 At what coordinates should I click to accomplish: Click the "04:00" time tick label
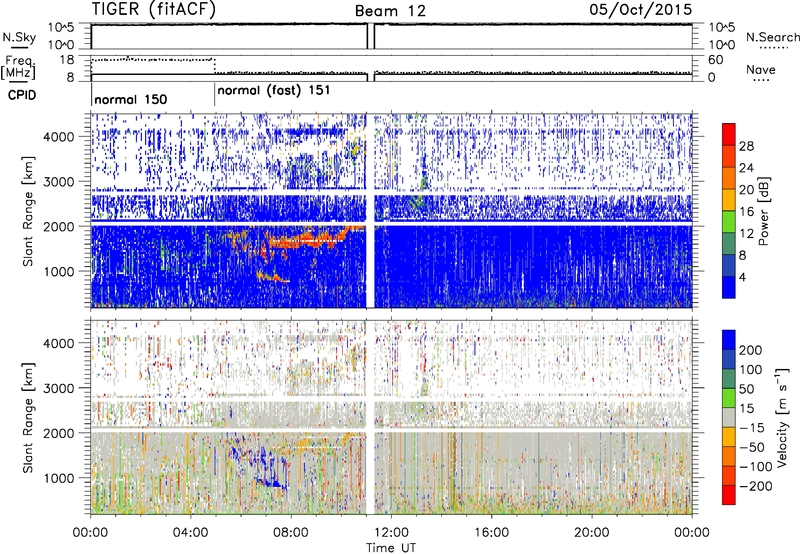pos(190,533)
